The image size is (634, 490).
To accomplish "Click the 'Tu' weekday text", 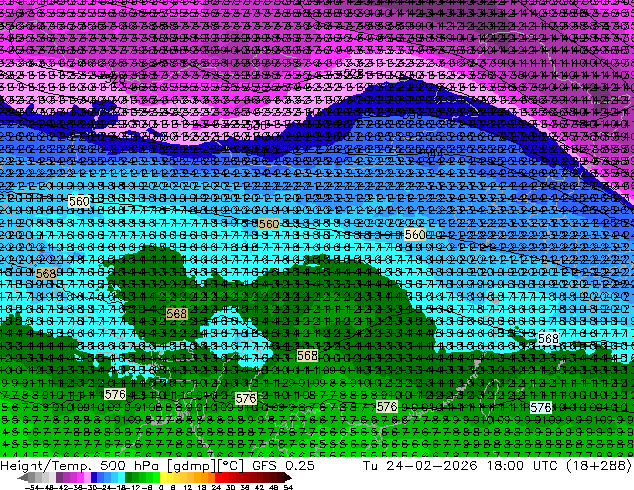I will 370,465.
